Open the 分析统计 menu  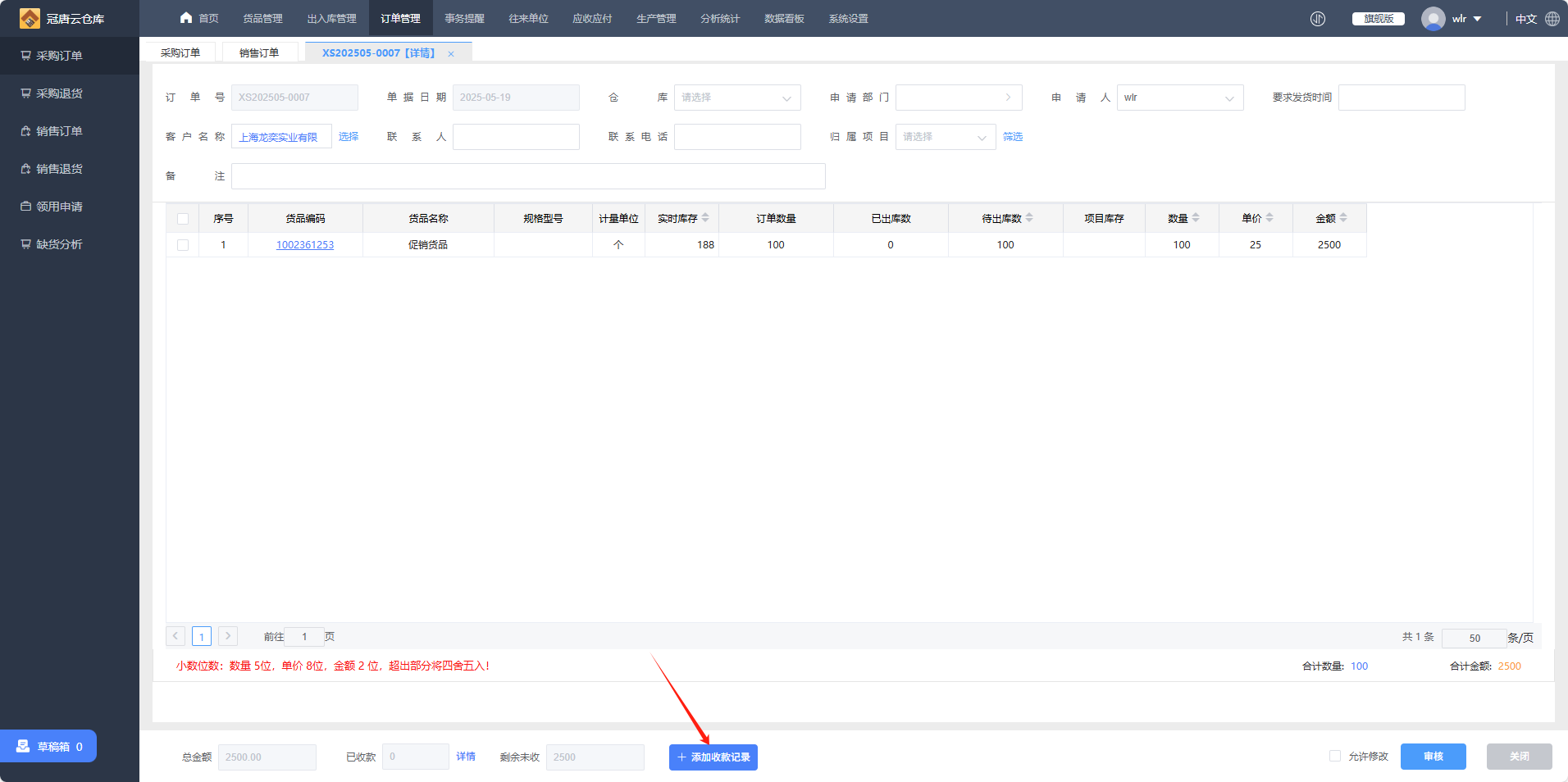[x=720, y=18]
